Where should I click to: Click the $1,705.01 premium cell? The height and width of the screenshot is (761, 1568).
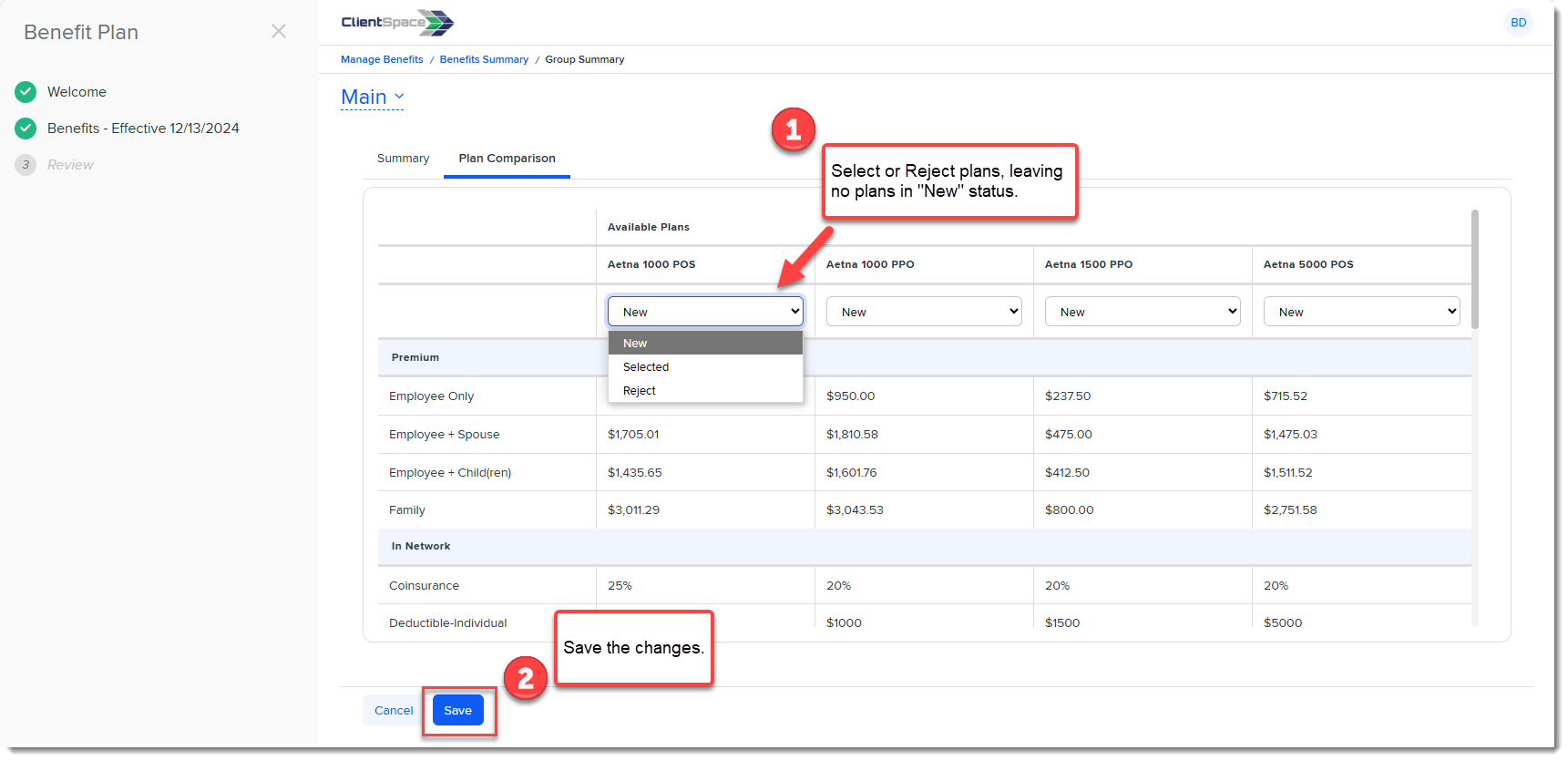[x=633, y=435]
